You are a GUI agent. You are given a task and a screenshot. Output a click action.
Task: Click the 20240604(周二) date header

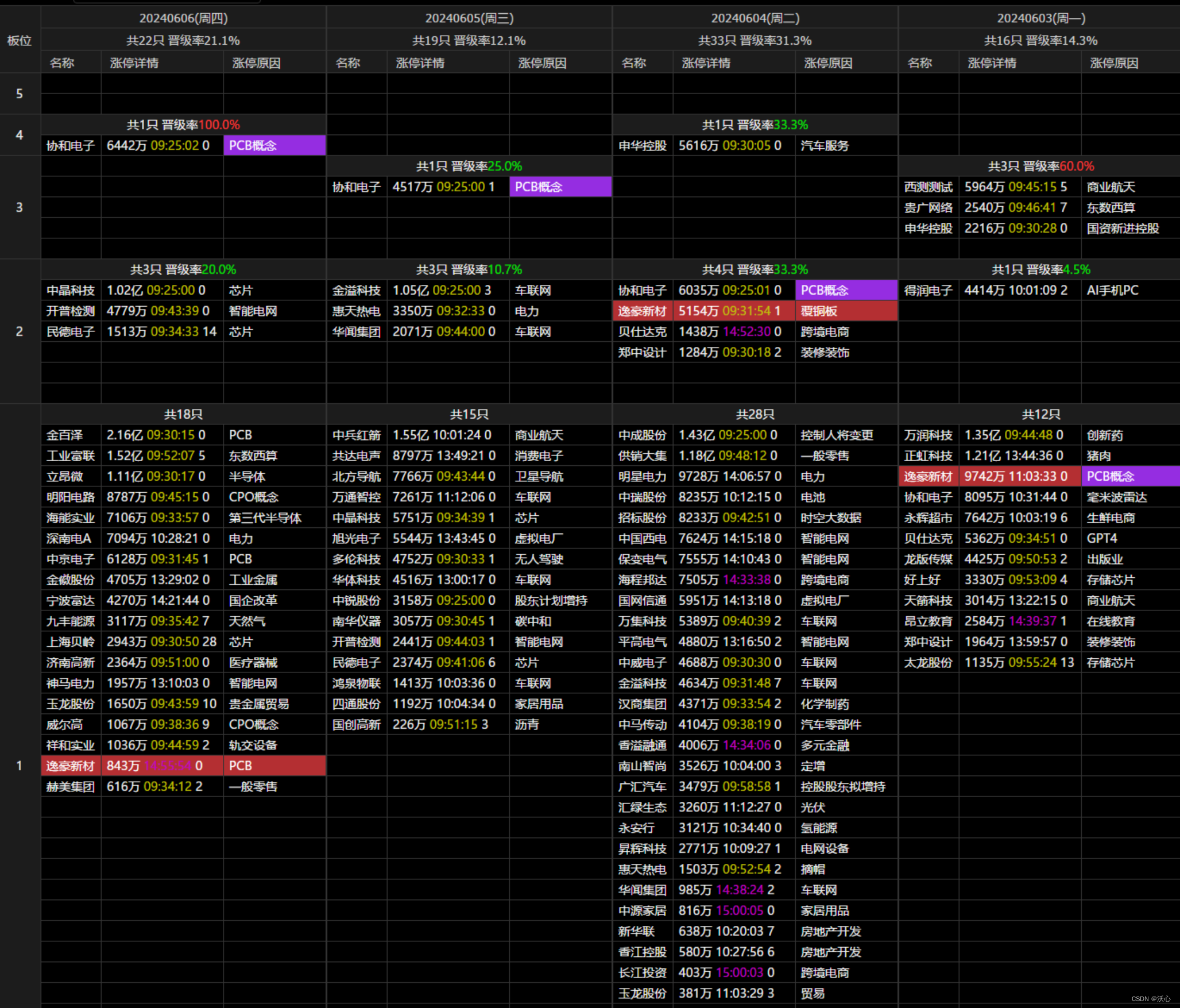755,18
